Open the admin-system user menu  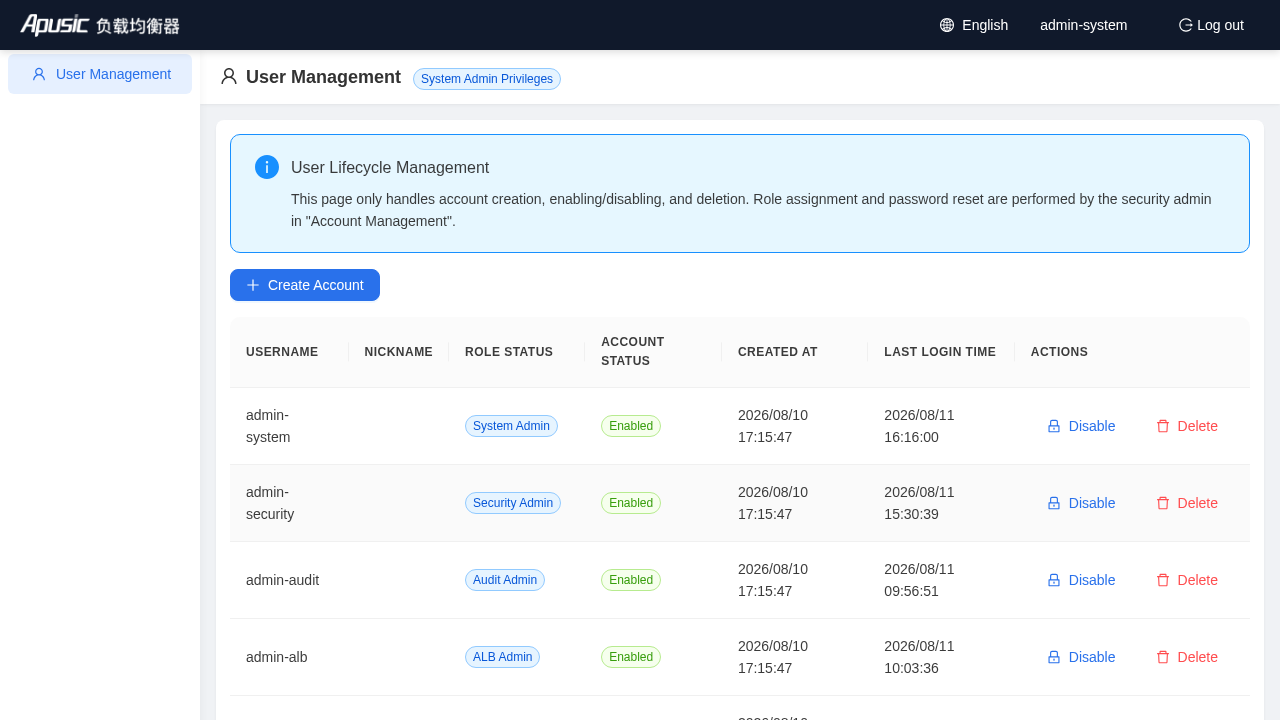click(x=1083, y=25)
